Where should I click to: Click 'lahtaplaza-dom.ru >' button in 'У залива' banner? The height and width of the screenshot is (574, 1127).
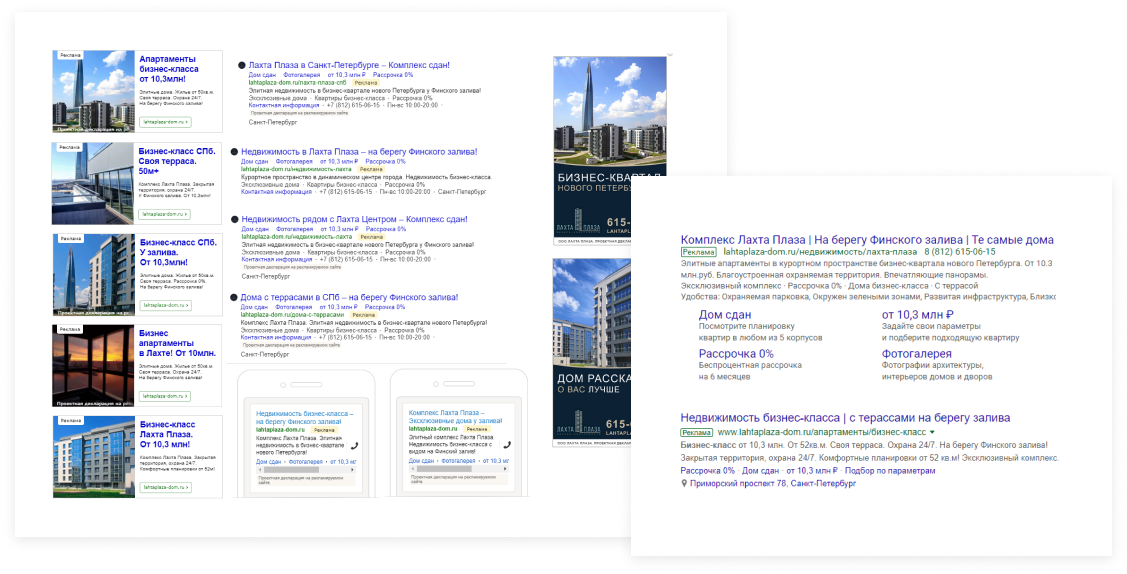pos(165,305)
